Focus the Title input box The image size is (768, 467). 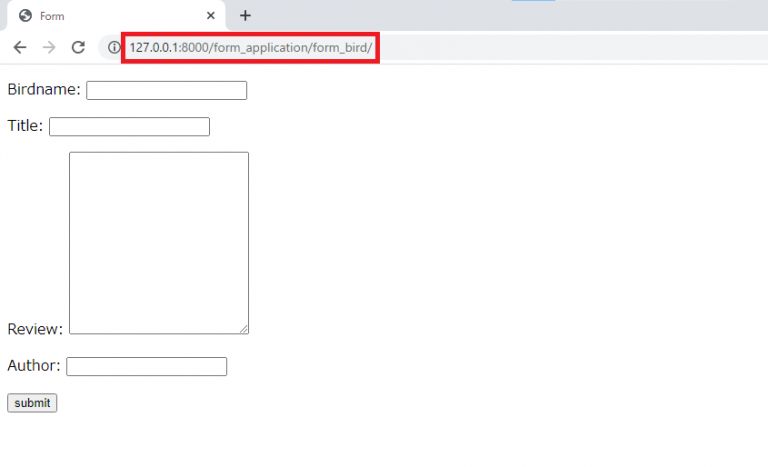pos(129,127)
